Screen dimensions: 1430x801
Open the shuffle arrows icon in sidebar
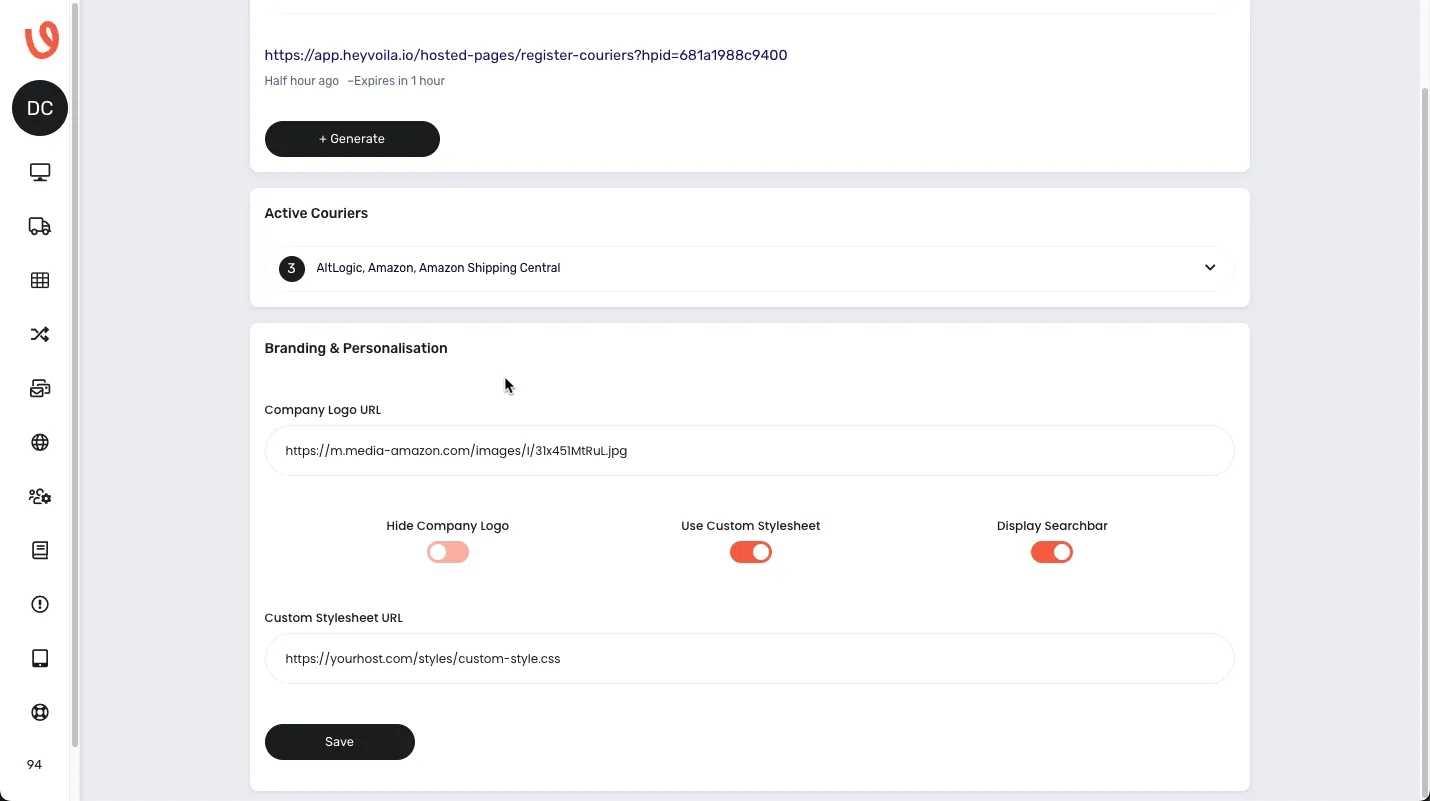point(40,334)
